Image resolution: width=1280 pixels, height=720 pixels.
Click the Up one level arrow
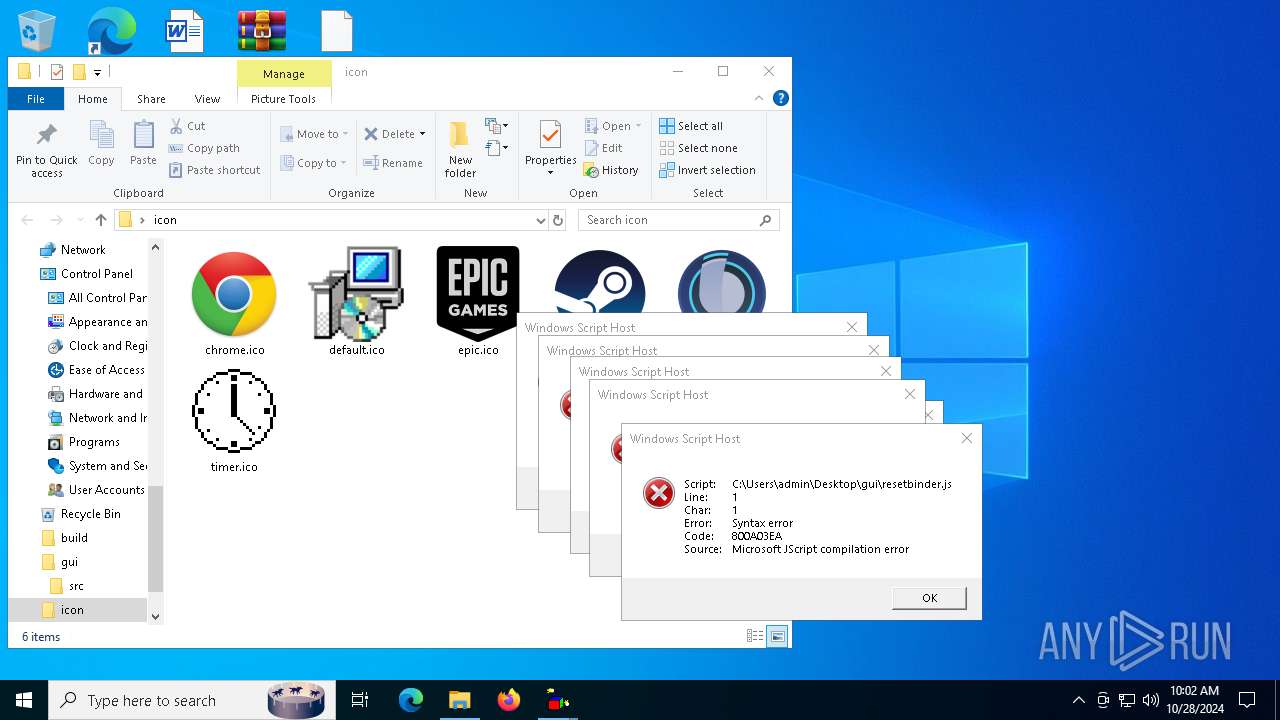[x=100, y=220]
